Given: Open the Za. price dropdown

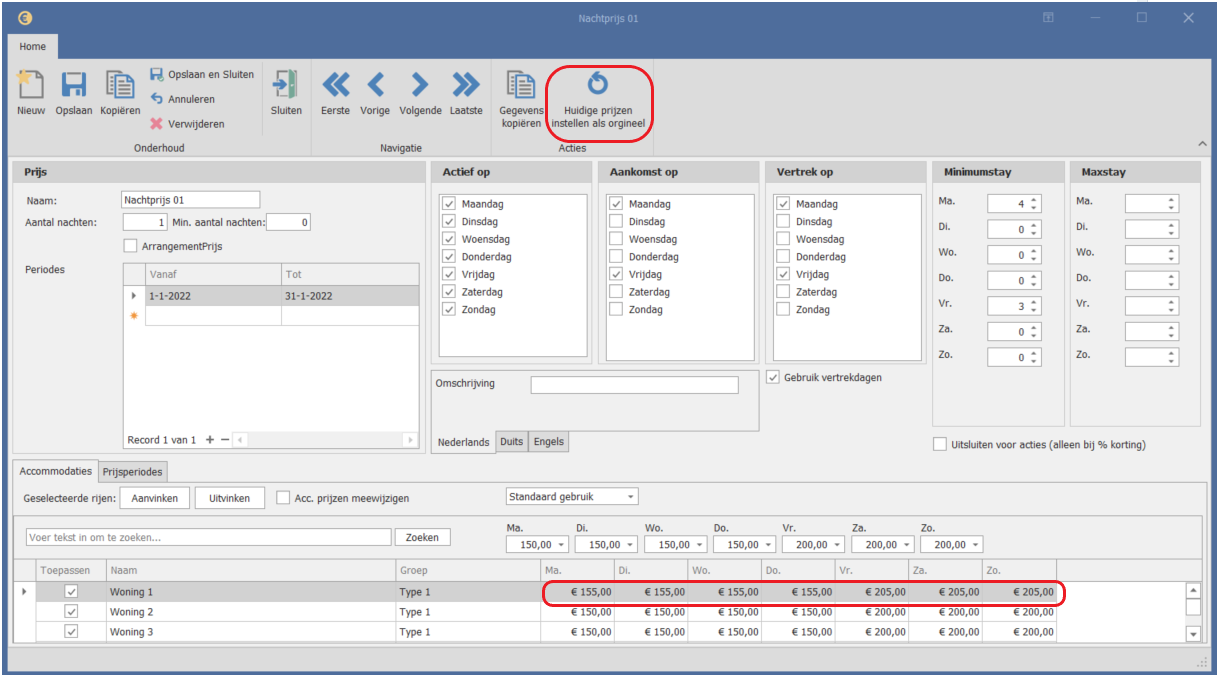Looking at the screenshot, I should pyautogui.click(x=906, y=545).
